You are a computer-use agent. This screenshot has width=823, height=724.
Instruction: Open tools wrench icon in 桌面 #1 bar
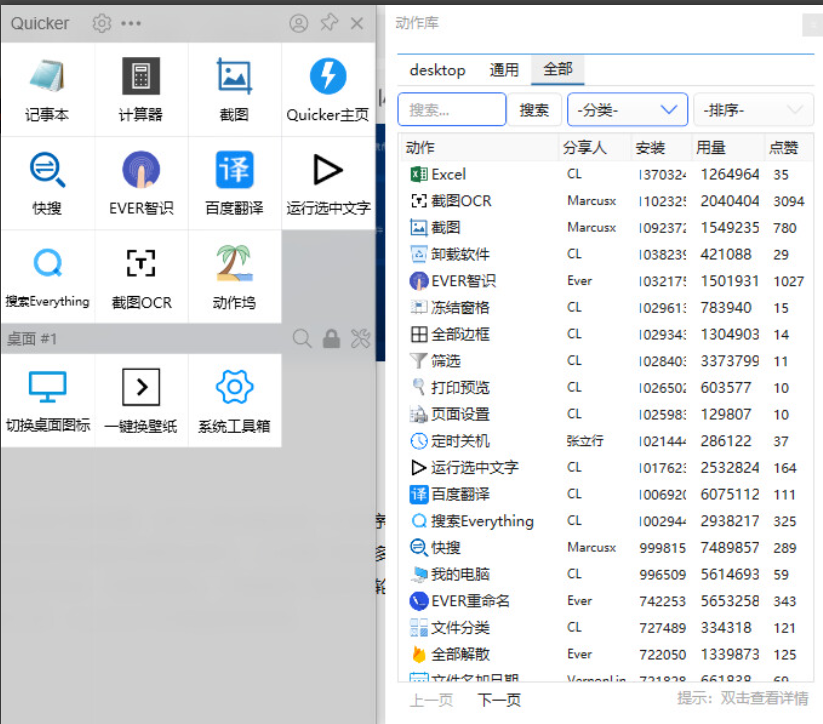[x=361, y=339]
